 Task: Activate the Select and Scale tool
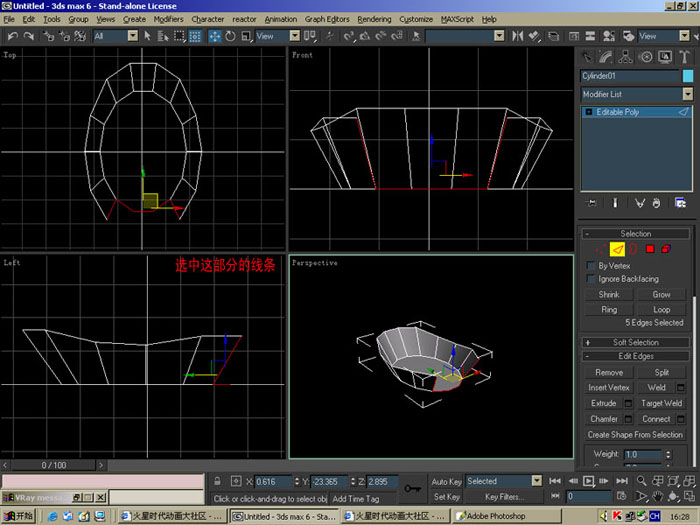coord(246,36)
